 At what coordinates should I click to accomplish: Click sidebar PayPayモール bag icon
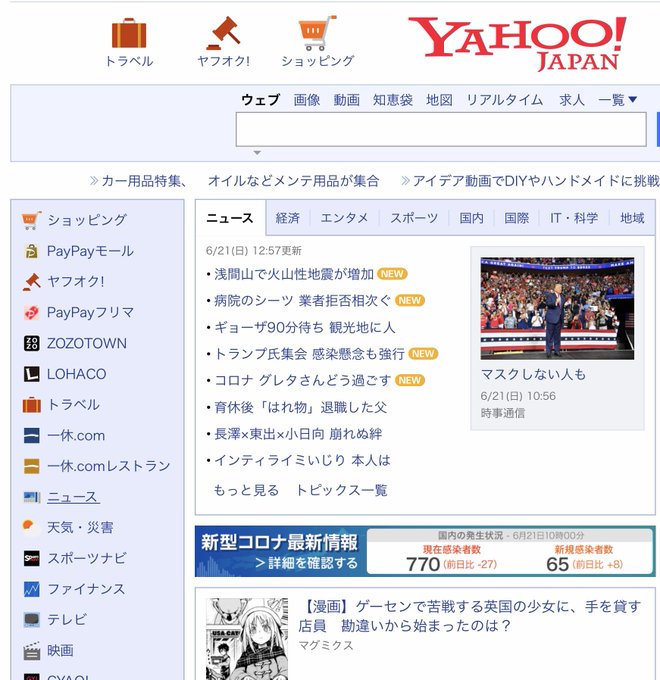tap(32, 251)
